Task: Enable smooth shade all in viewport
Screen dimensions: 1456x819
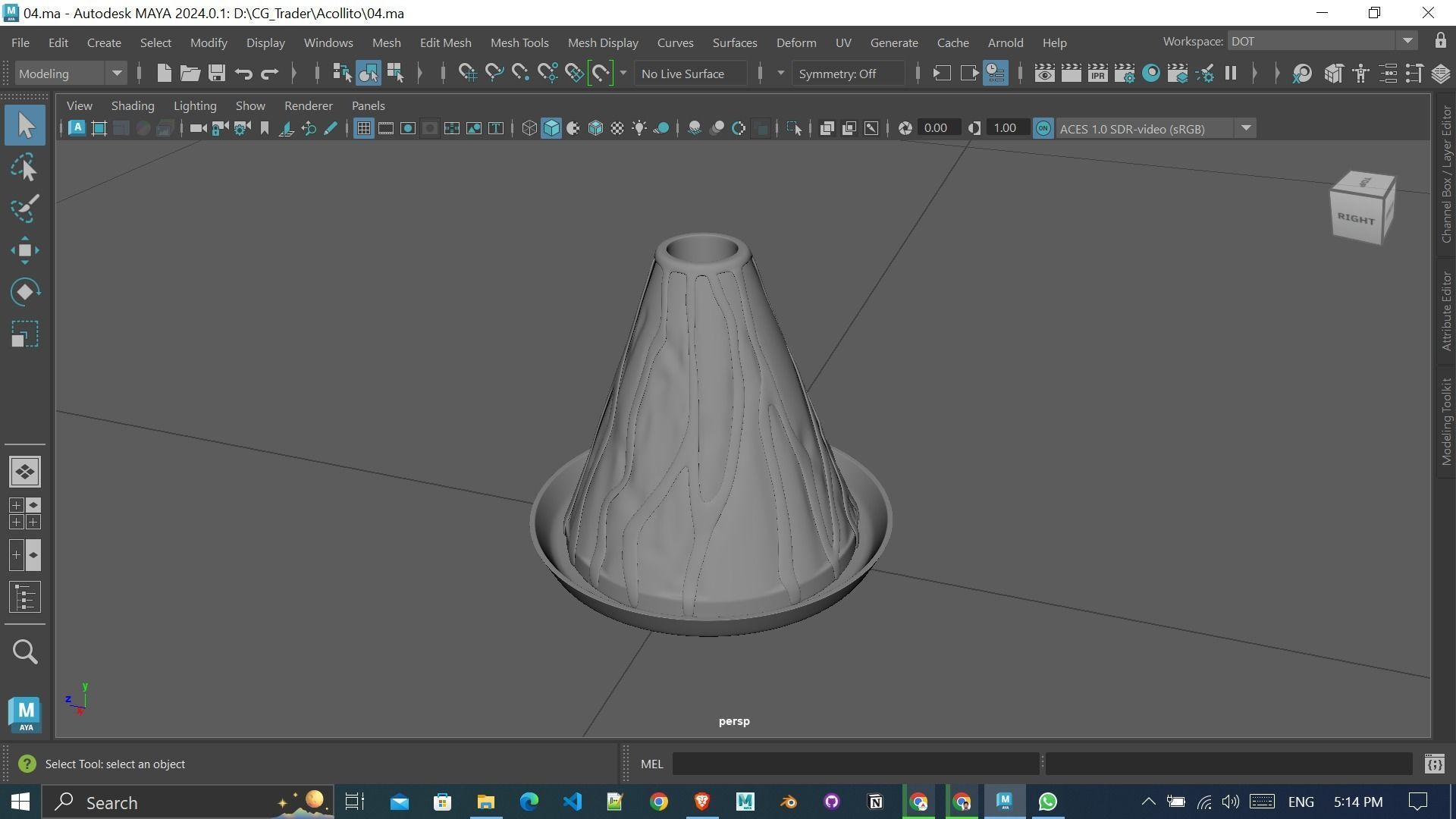Action: 551,128
